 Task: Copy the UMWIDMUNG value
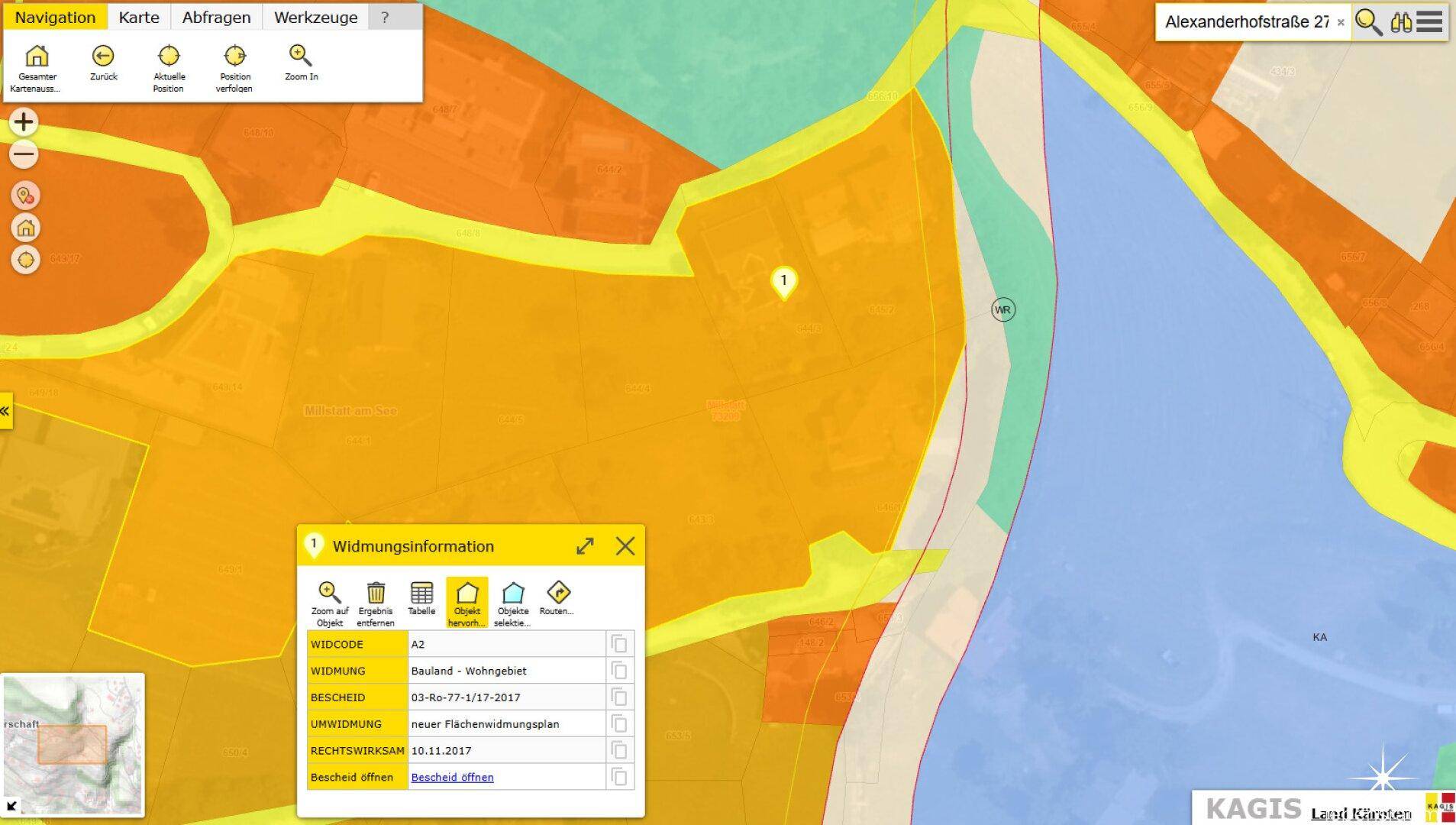[x=619, y=724]
